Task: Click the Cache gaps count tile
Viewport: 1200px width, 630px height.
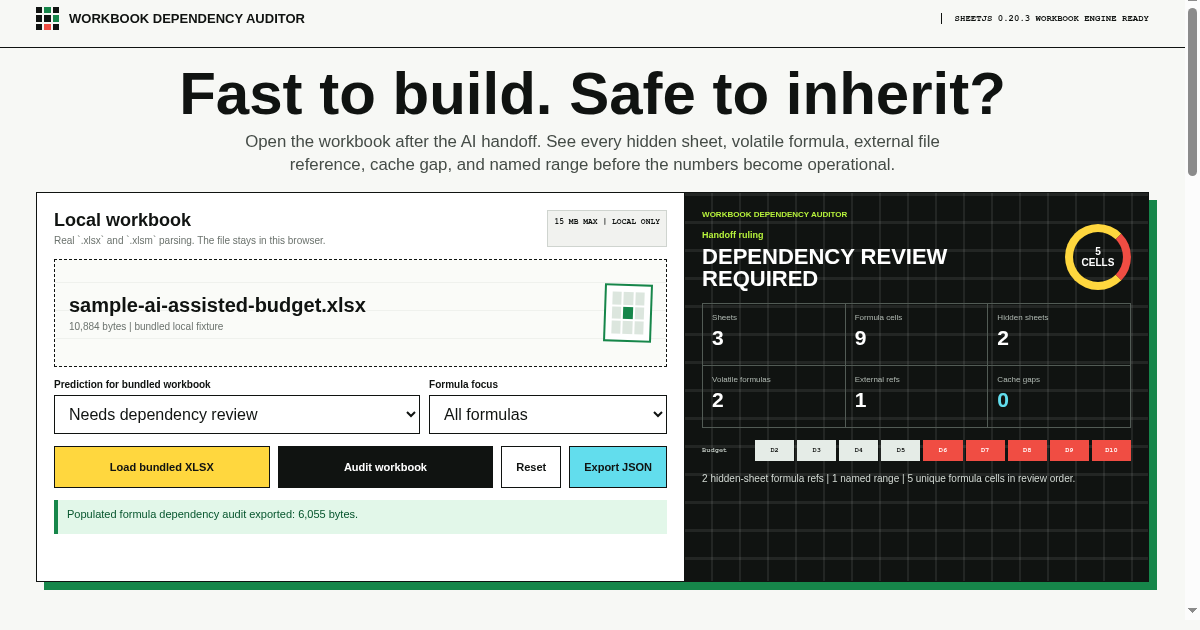Action: tap(1059, 396)
